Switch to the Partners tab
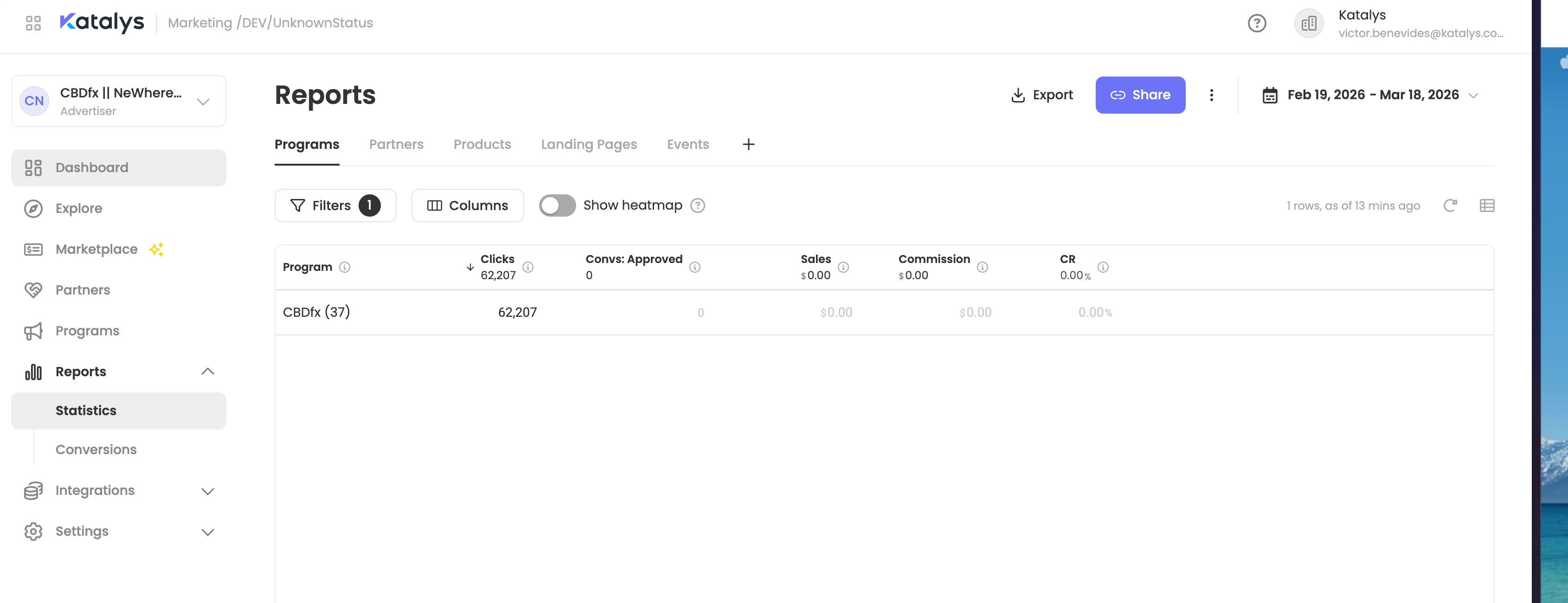 pyautogui.click(x=396, y=144)
